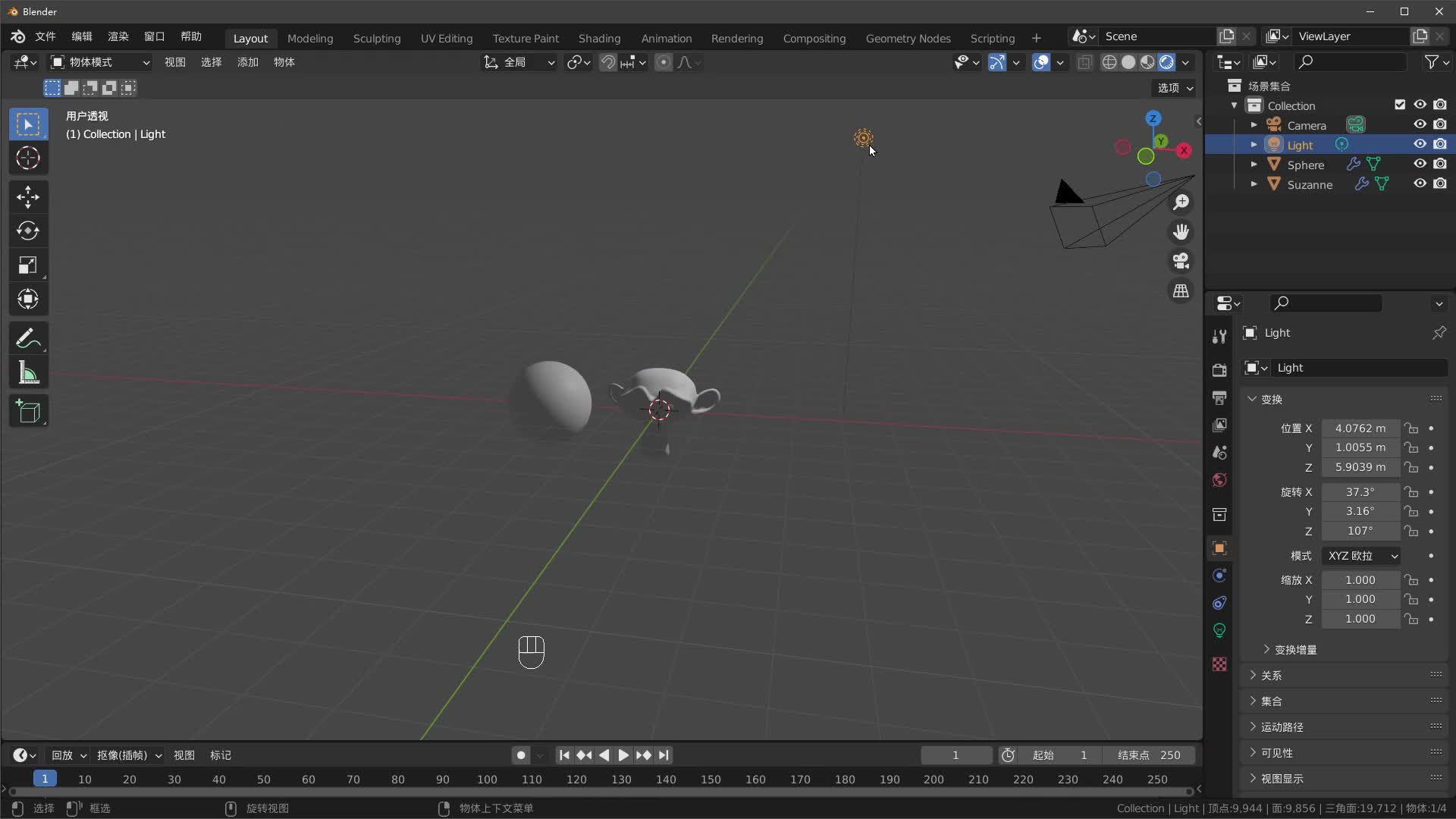The image size is (1456, 819).
Task: Click the 3D Cursor tool
Action: coord(28,158)
